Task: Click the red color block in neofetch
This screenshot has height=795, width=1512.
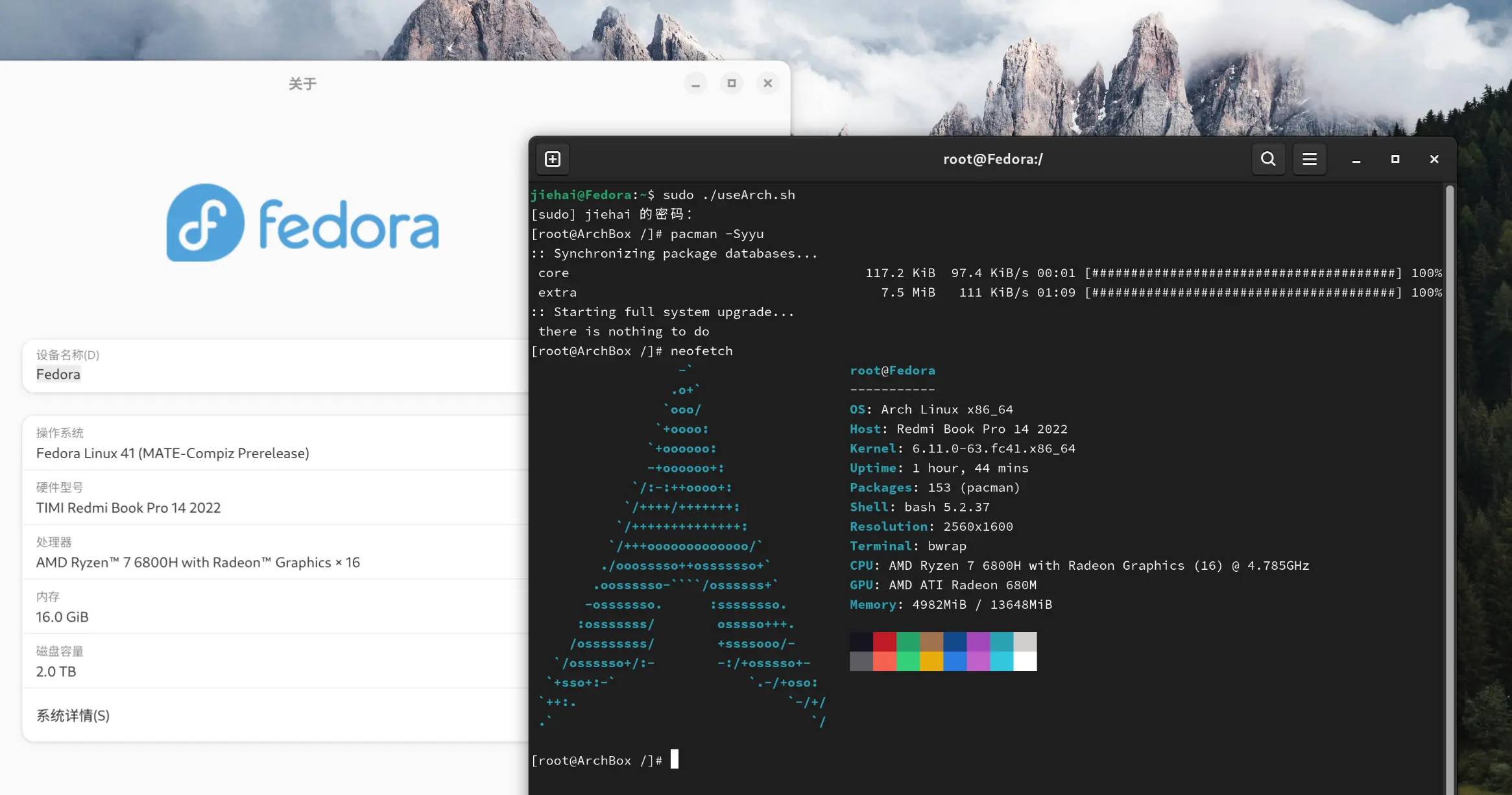Action: 884,642
